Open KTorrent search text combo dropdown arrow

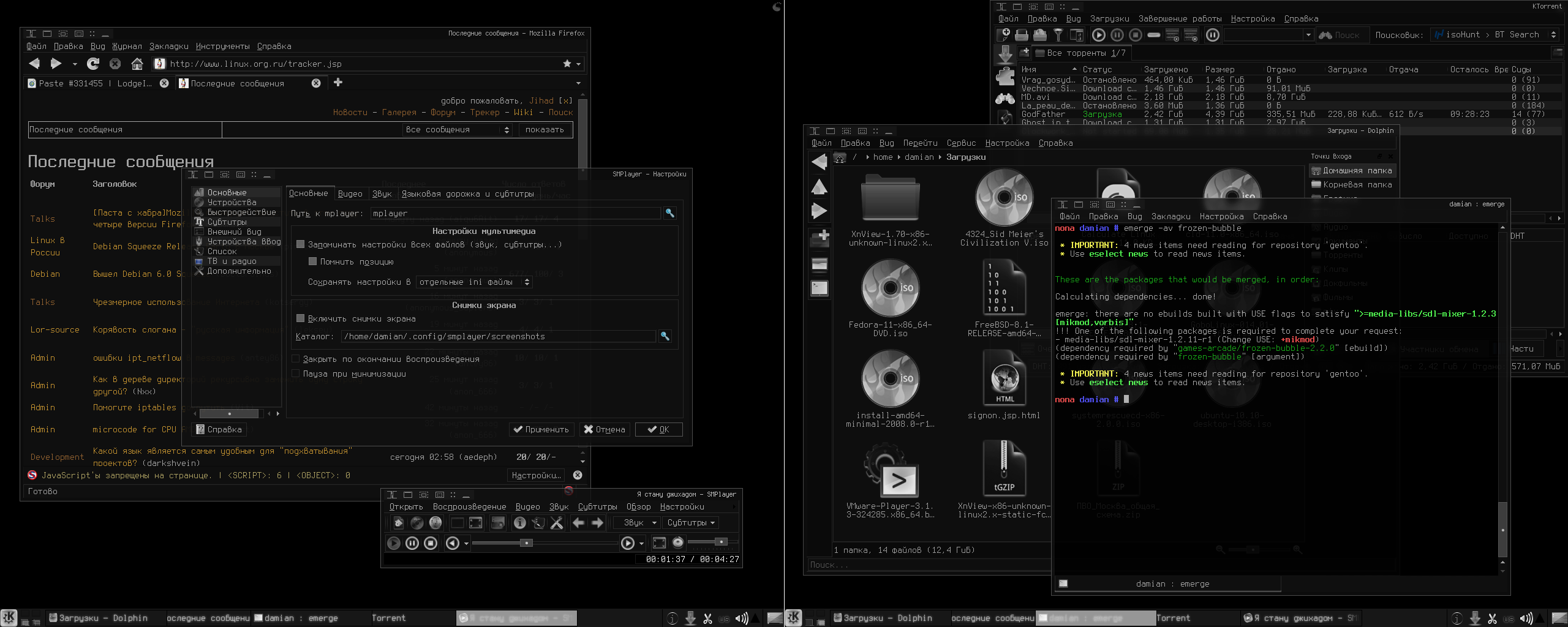pos(1308,35)
